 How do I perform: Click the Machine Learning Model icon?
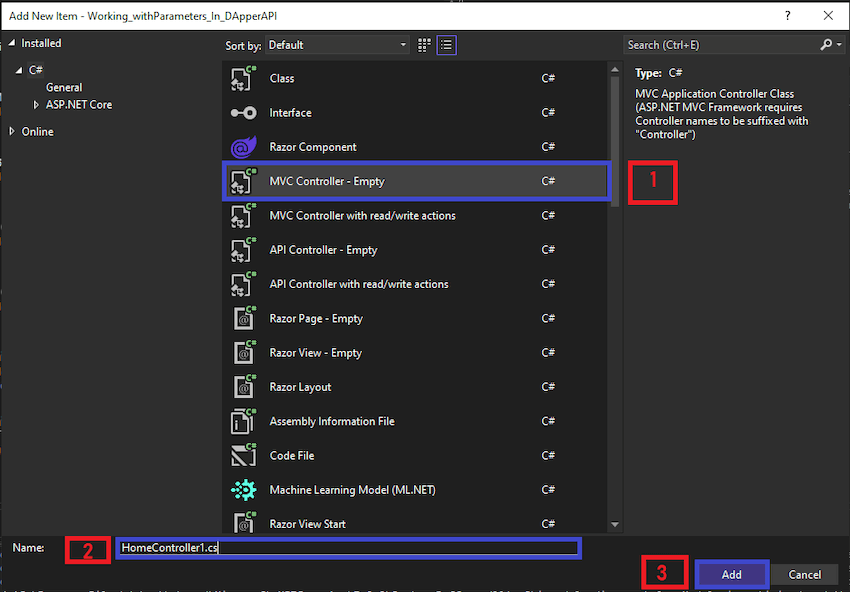click(243, 490)
